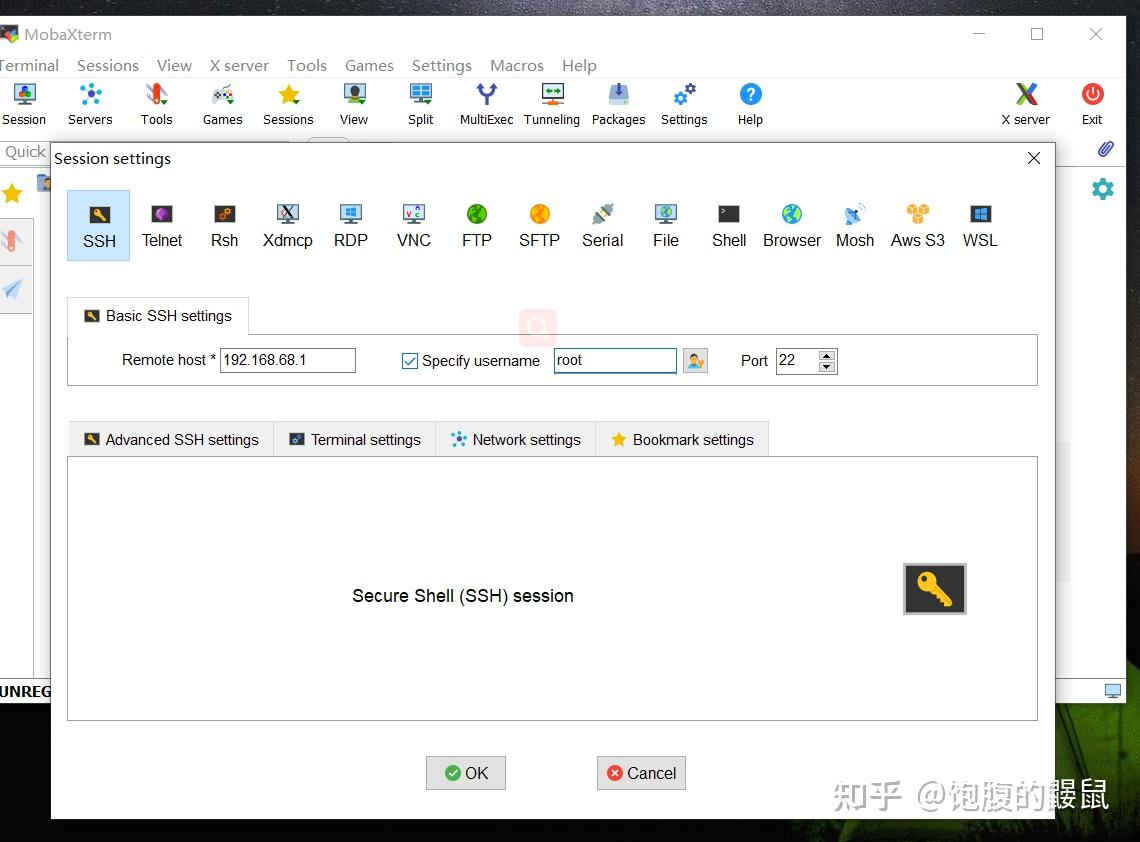Click the Port number field
This screenshot has width=1140, height=842.
coord(797,361)
